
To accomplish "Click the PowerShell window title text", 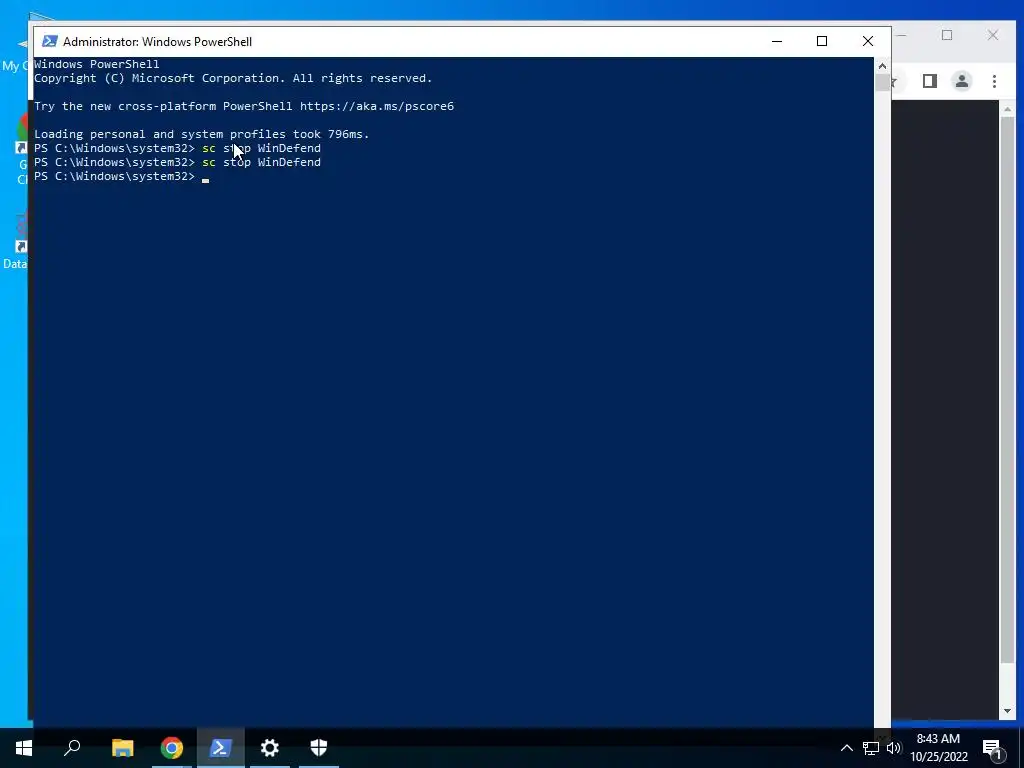I will [x=157, y=41].
